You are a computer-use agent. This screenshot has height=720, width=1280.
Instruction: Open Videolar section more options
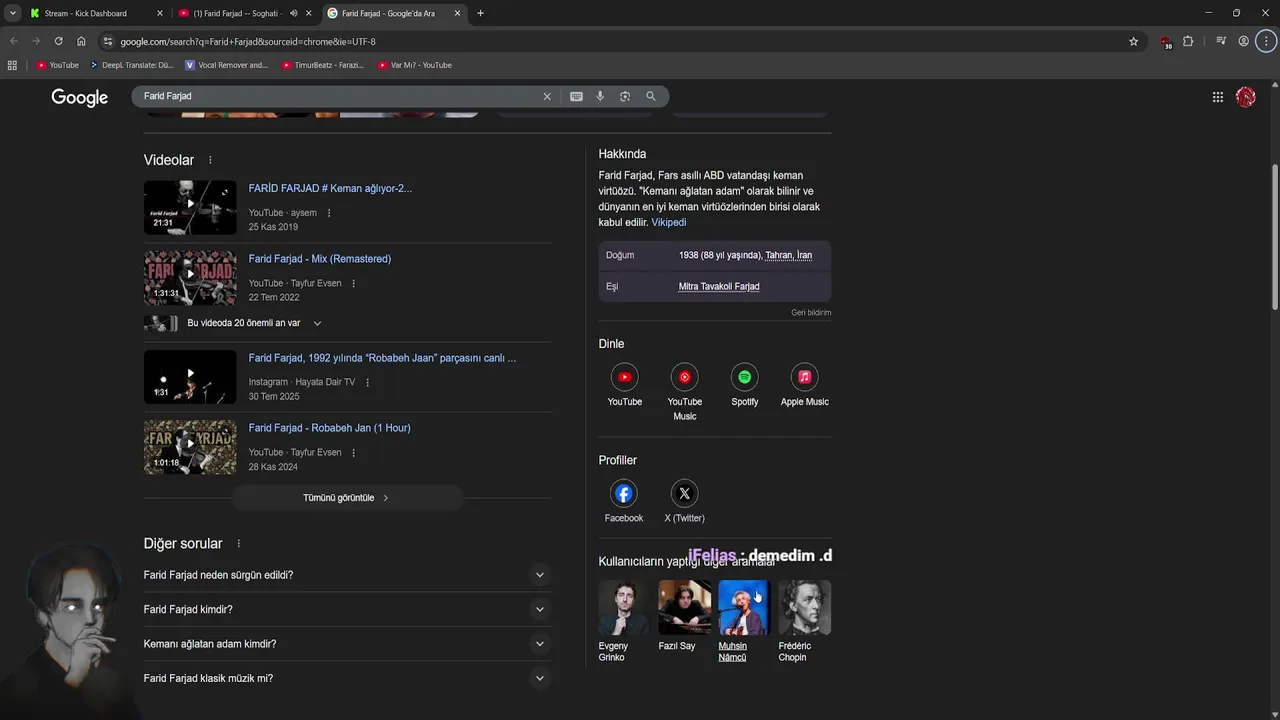pos(210,160)
